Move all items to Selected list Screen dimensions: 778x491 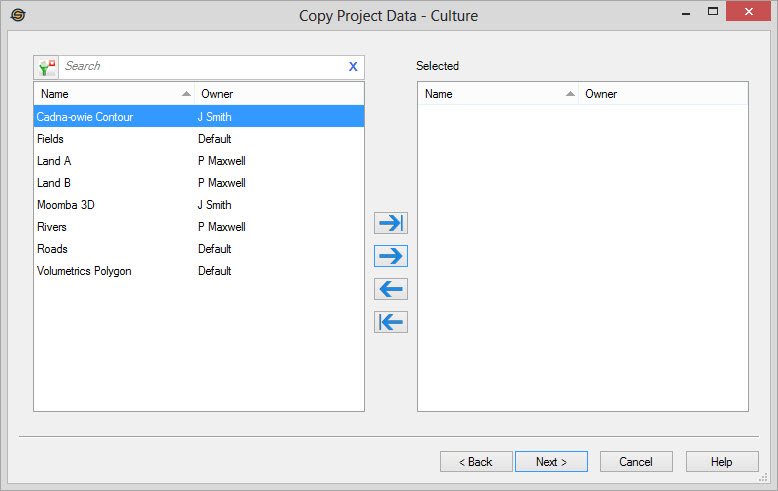coord(391,223)
